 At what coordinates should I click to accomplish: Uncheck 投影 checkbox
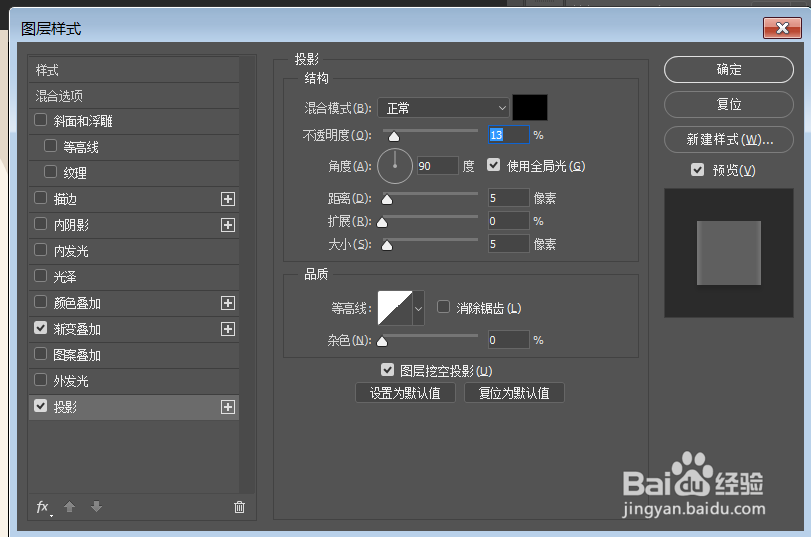(40, 406)
